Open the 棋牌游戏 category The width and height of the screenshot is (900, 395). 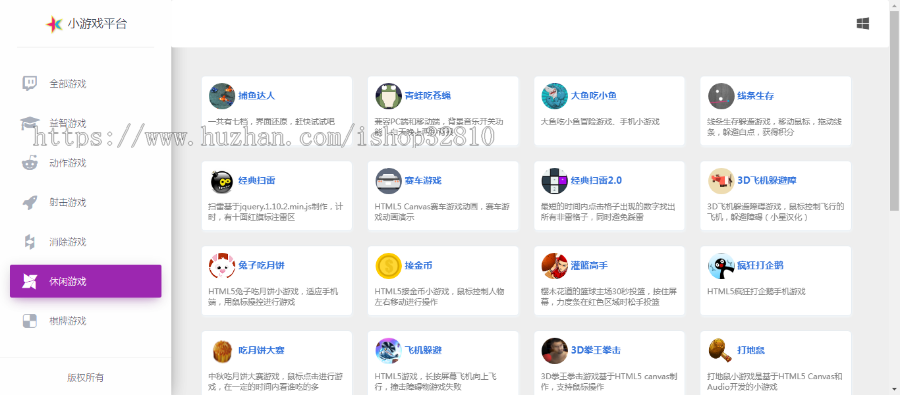pos(86,321)
